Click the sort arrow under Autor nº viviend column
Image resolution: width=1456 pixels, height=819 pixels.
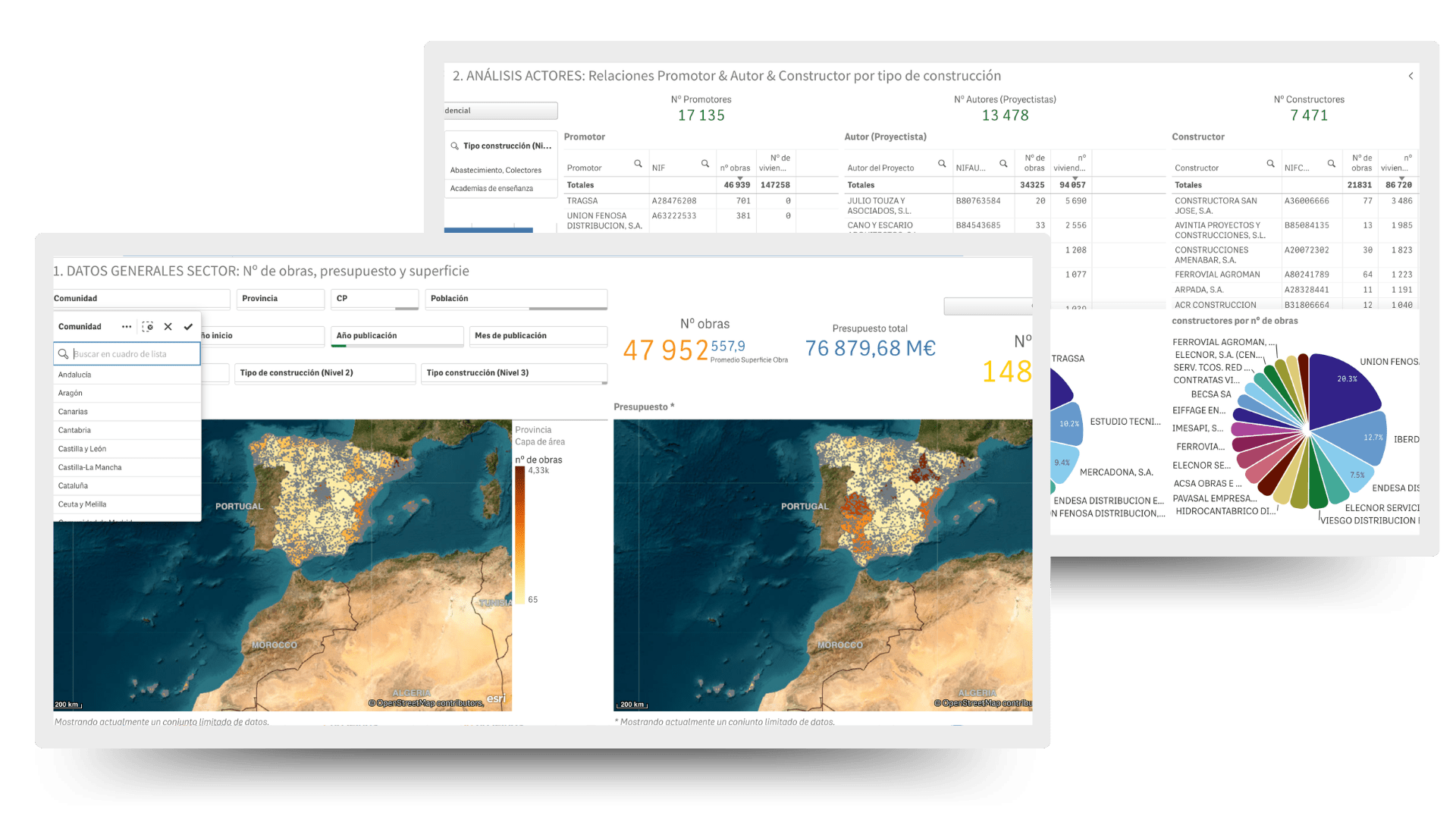coord(1075,177)
